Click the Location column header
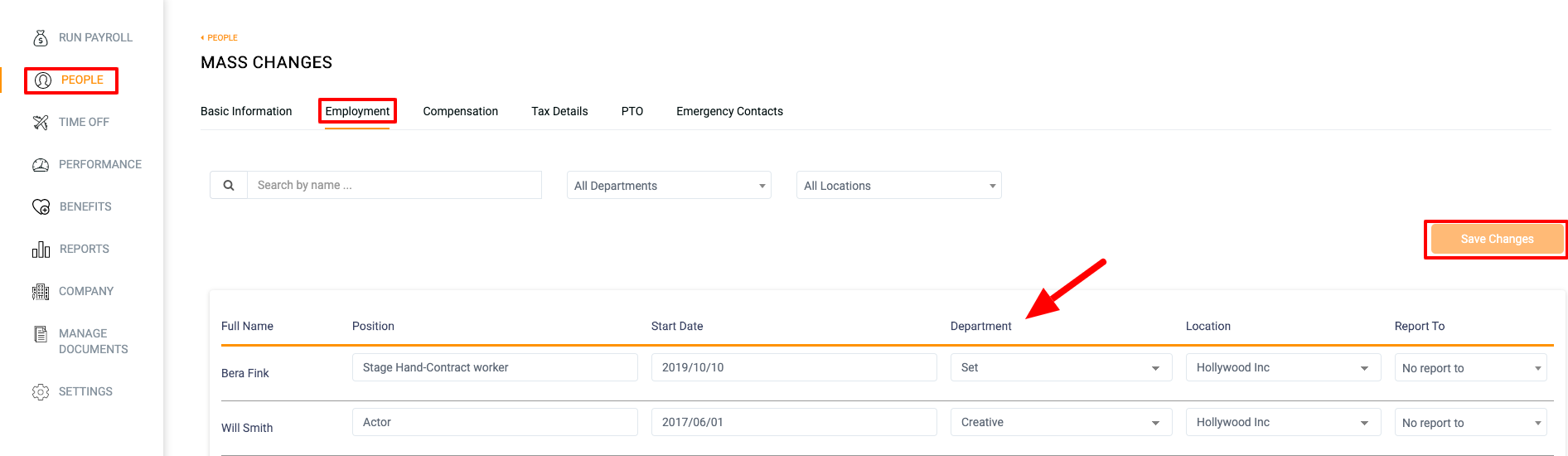 coord(1207,327)
